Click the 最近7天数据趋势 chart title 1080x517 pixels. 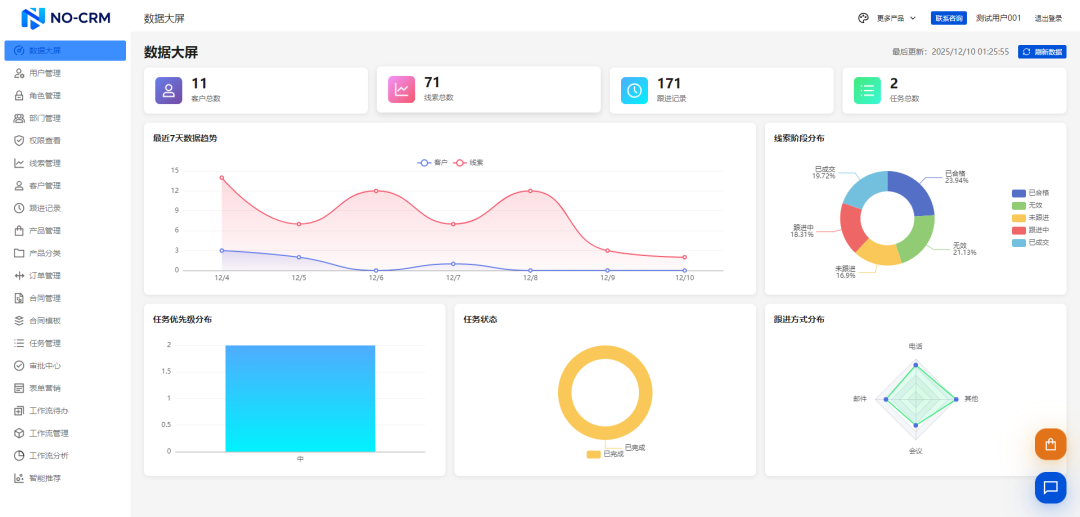[x=185, y=138]
